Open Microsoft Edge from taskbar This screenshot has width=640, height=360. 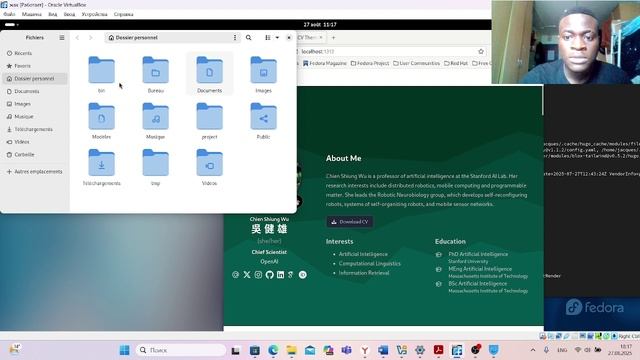coord(273,350)
